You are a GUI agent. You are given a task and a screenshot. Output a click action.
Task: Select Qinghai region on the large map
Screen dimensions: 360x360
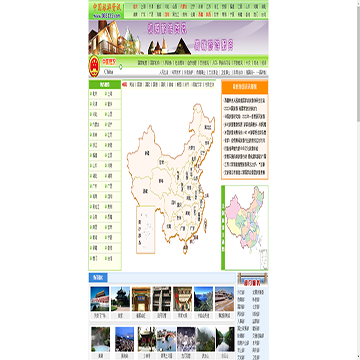[x=161, y=180]
